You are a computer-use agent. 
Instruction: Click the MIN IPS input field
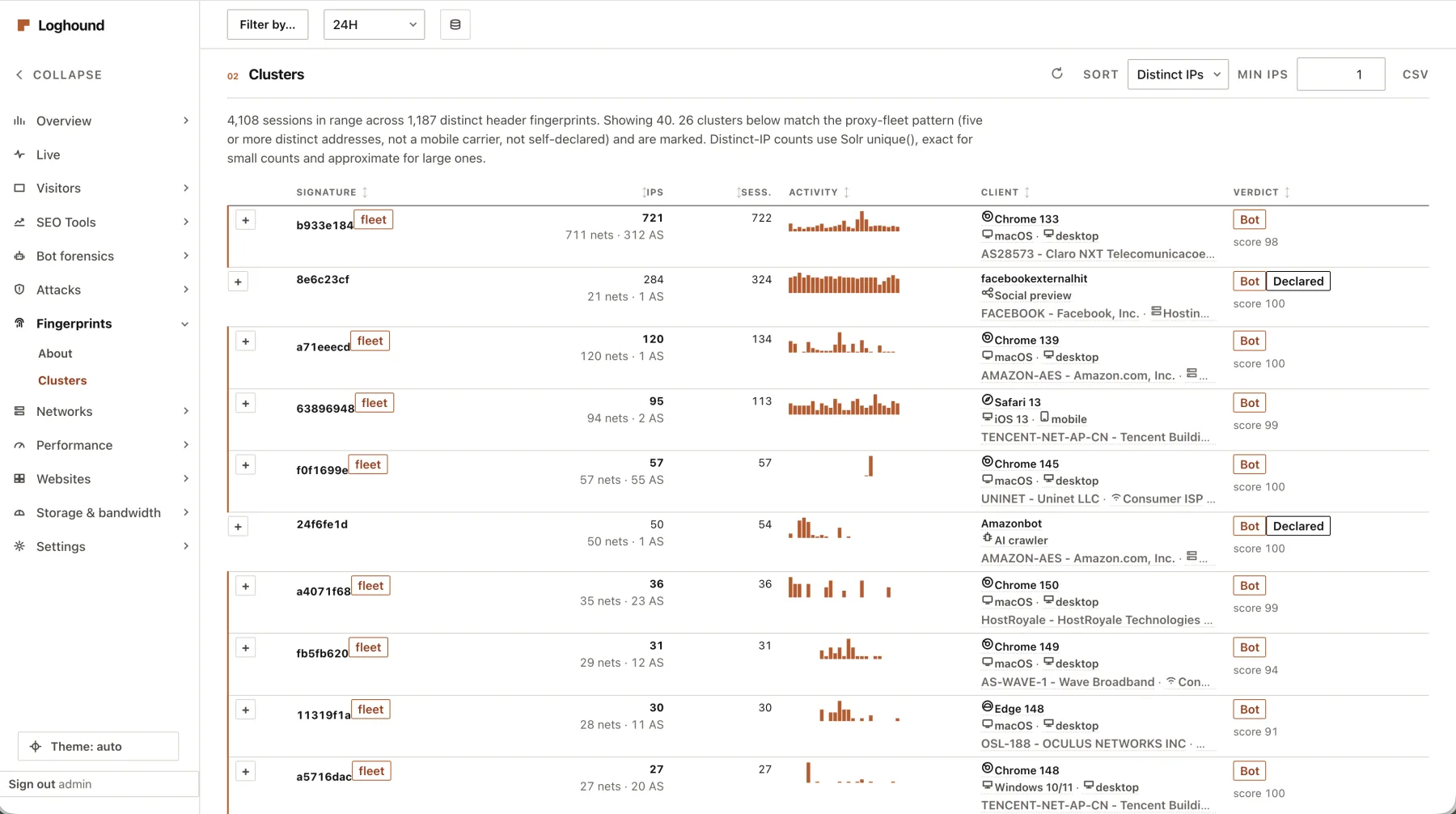1340,74
